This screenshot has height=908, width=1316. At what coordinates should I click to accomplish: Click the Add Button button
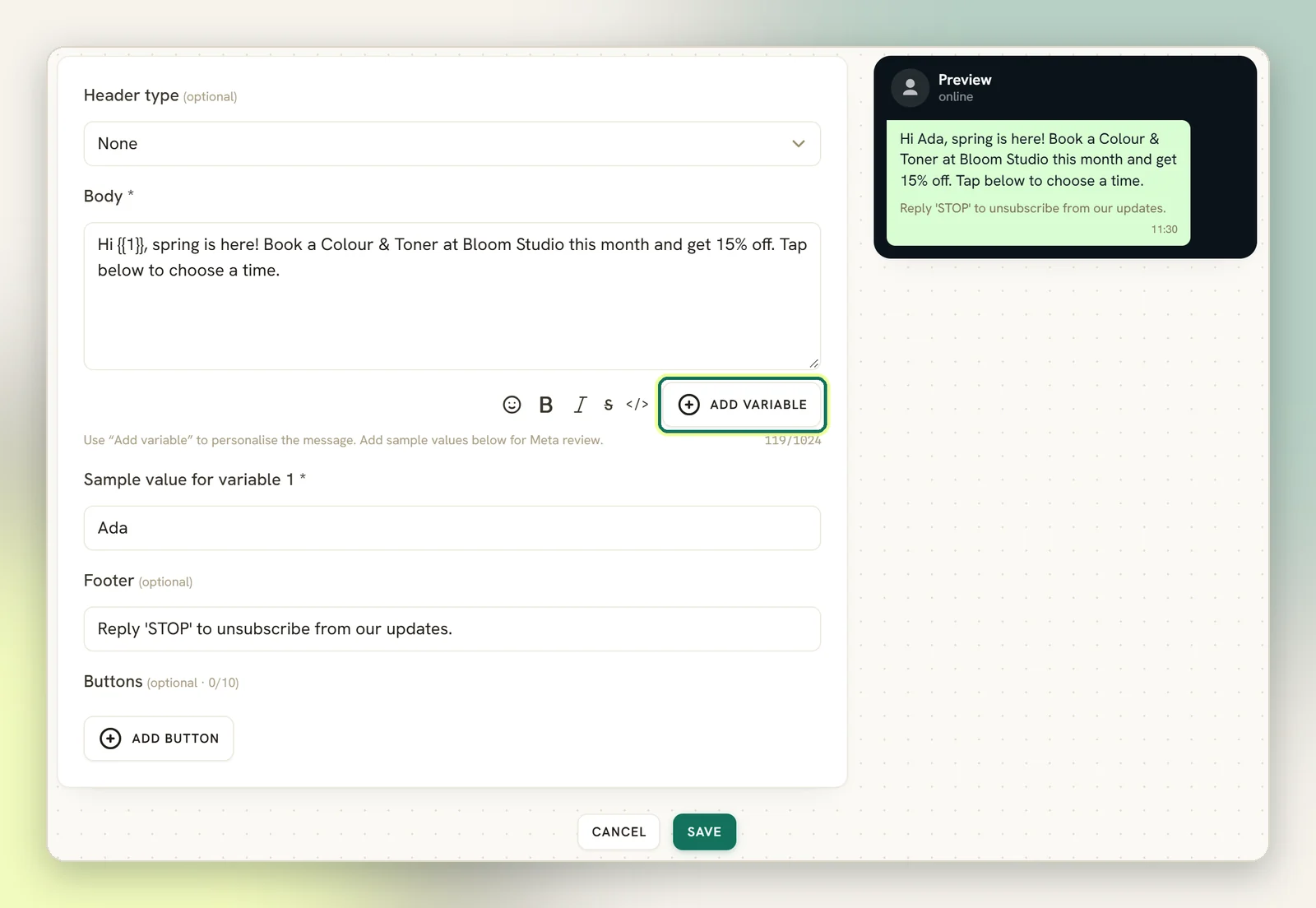click(159, 739)
